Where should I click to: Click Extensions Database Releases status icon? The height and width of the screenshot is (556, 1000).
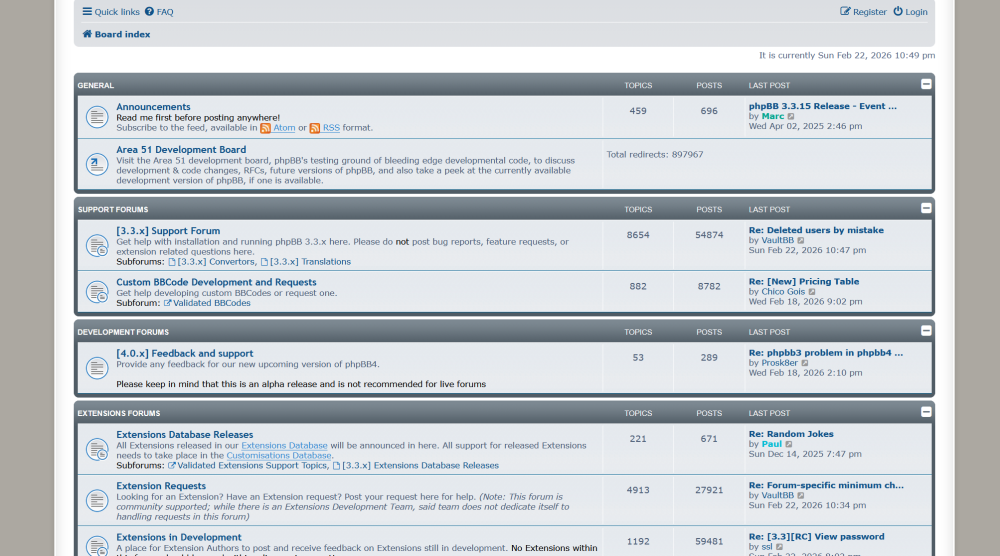point(97,450)
